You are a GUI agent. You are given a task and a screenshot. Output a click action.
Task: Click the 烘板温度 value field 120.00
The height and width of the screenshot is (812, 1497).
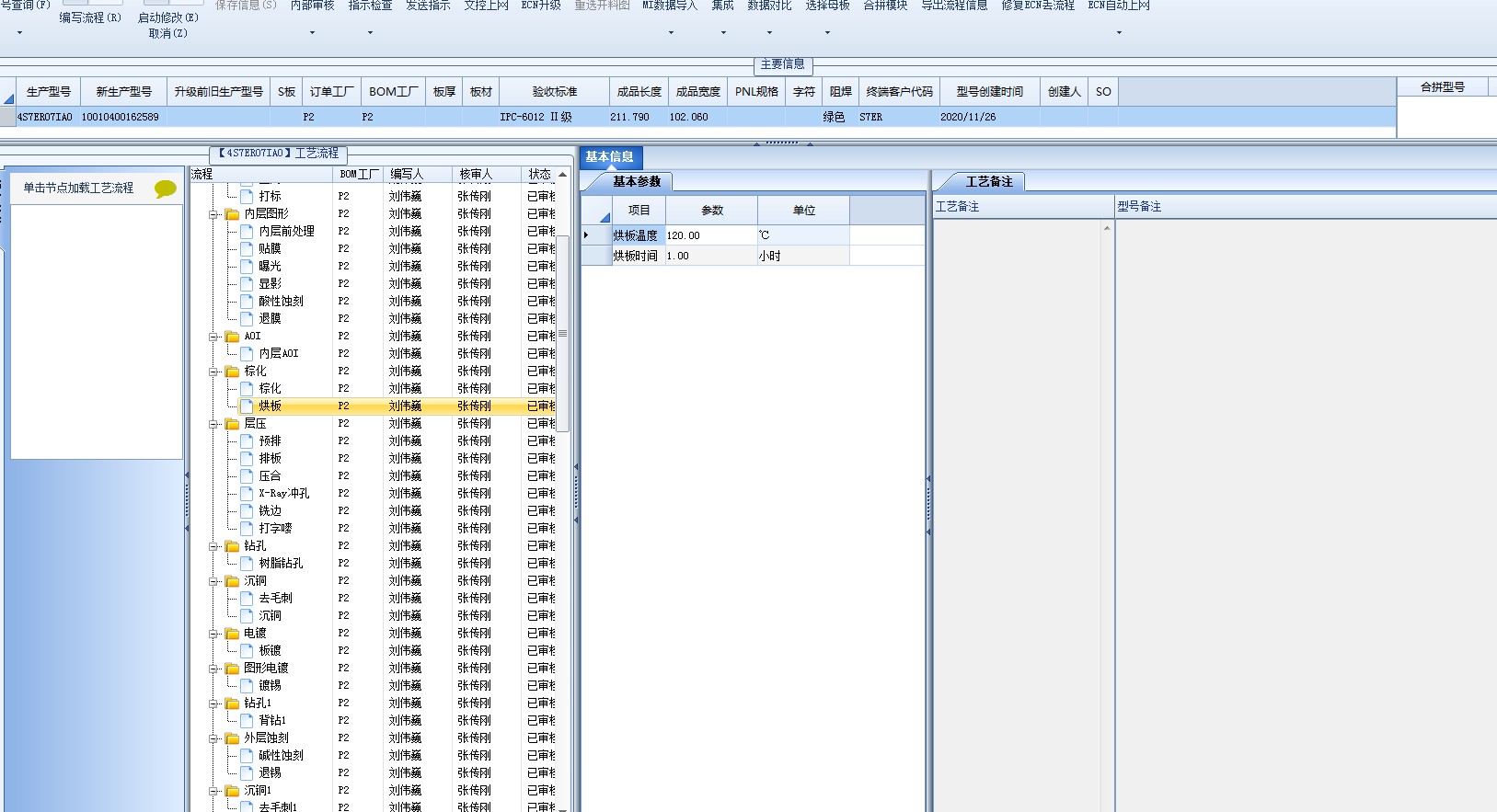pyautogui.click(x=709, y=235)
